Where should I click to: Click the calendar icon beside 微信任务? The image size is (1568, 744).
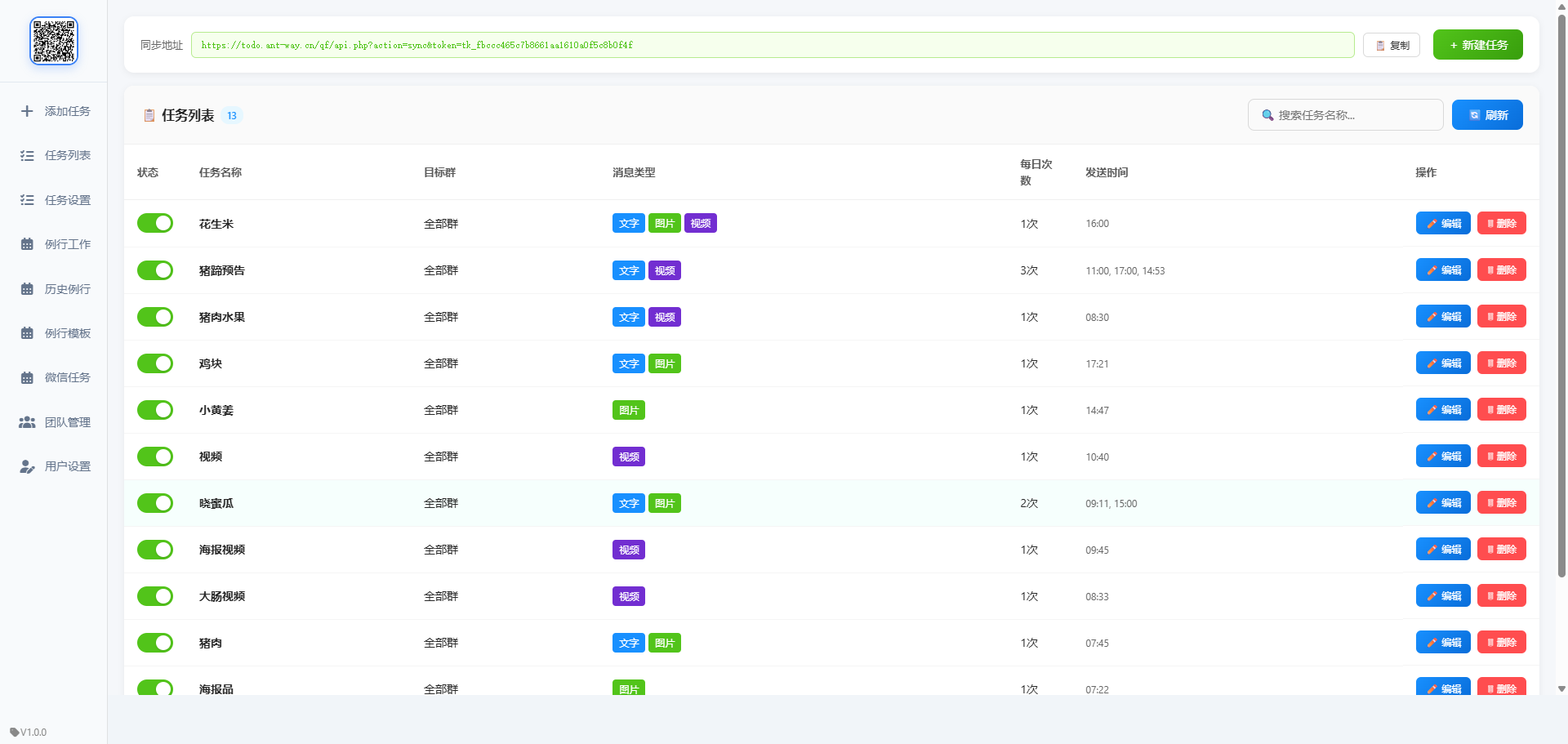27,377
